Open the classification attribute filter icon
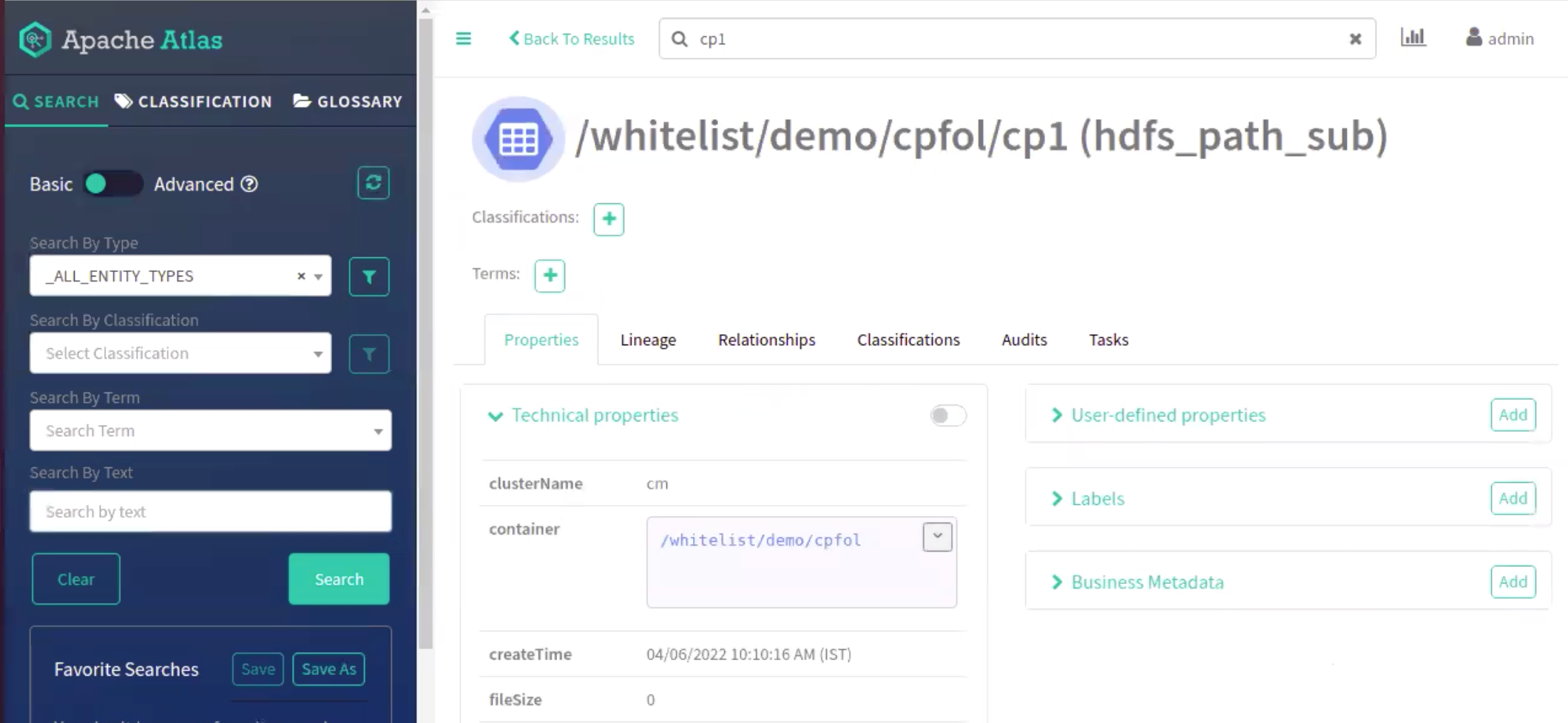The height and width of the screenshot is (723, 1568). click(x=369, y=354)
